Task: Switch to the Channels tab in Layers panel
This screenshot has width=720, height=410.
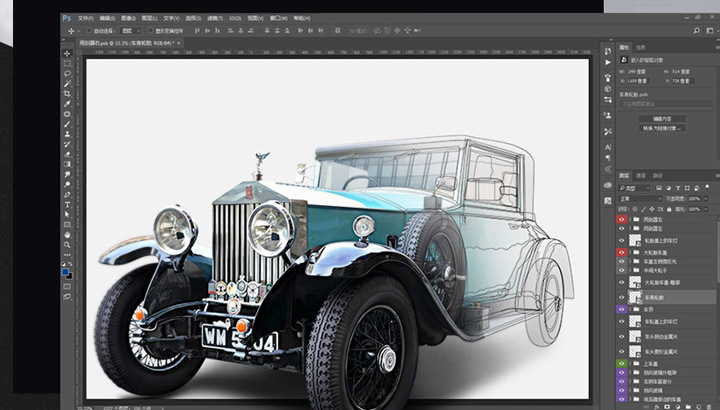Action: [642, 176]
